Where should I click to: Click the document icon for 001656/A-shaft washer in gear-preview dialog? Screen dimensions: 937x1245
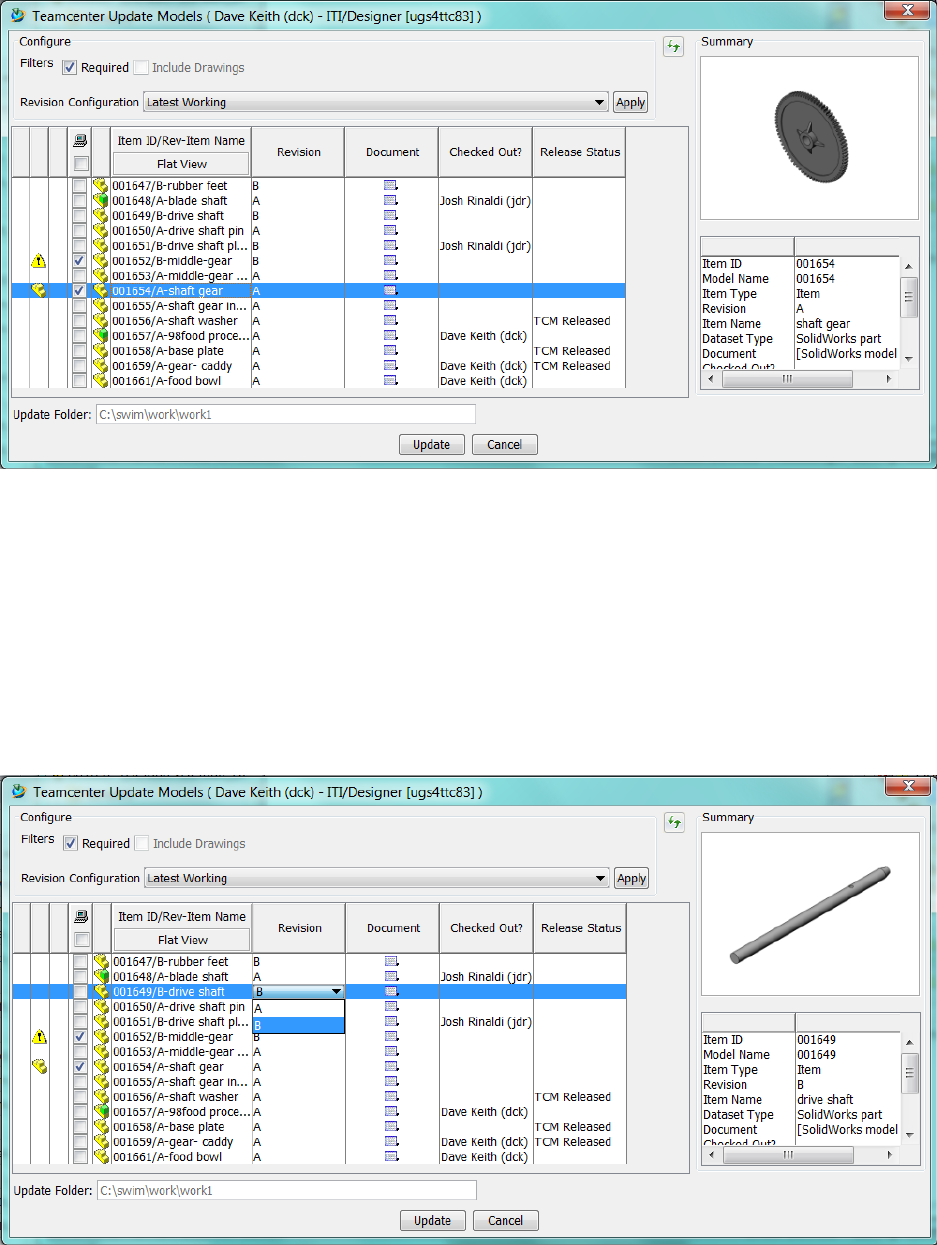[391, 321]
